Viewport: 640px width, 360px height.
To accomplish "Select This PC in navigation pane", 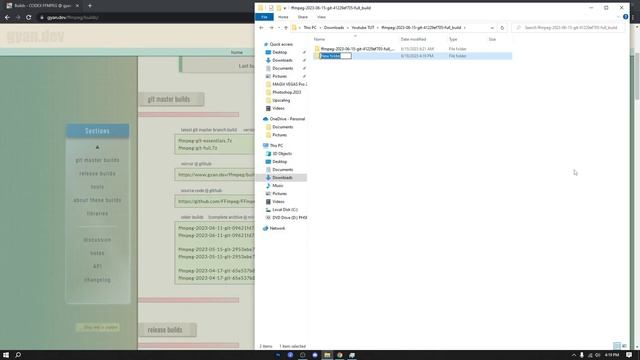I will coord(276,145).
